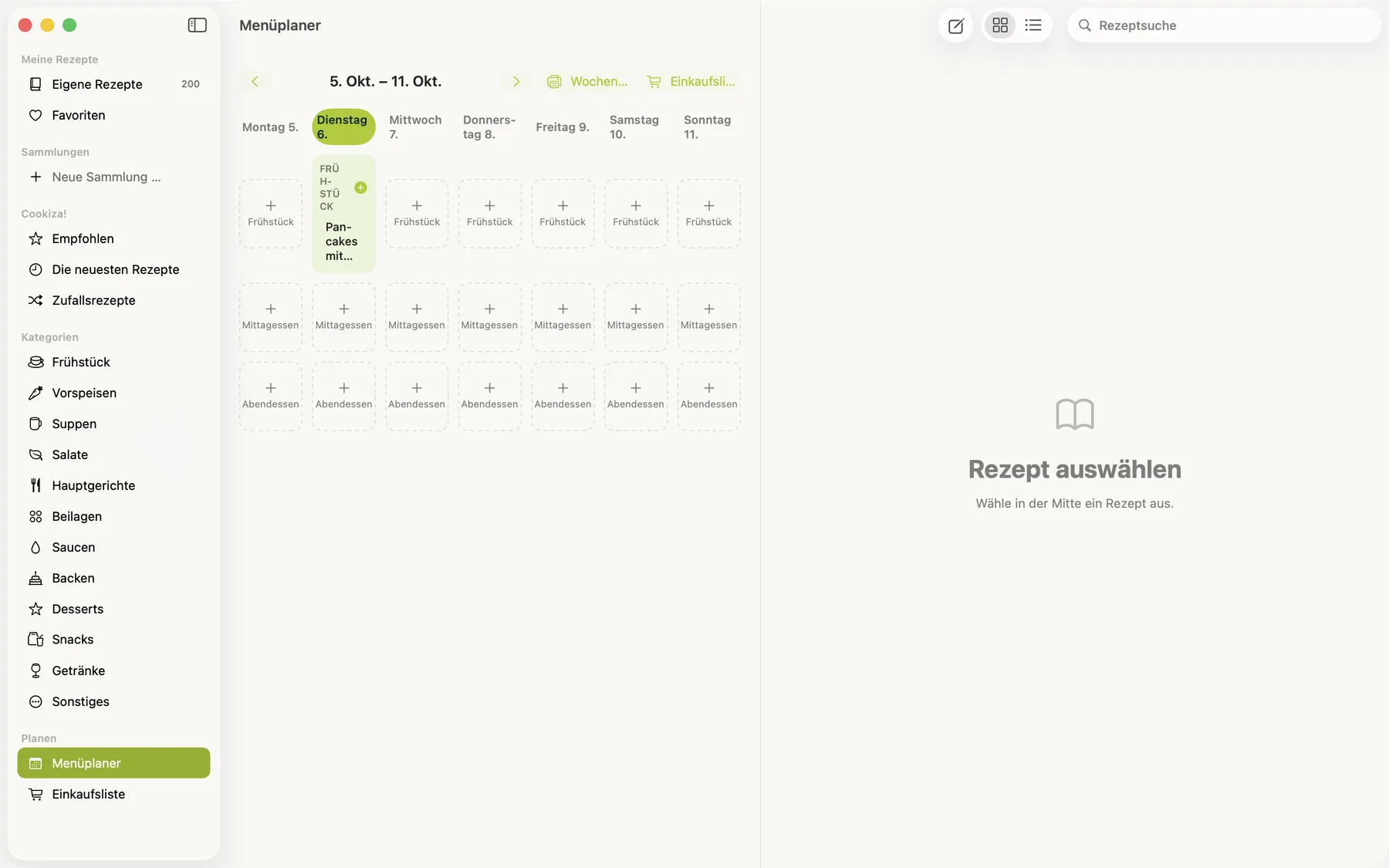This screenshot has height=868, width=1389.
Task: Add Frühstück for Sonntag
Action: 708,214
